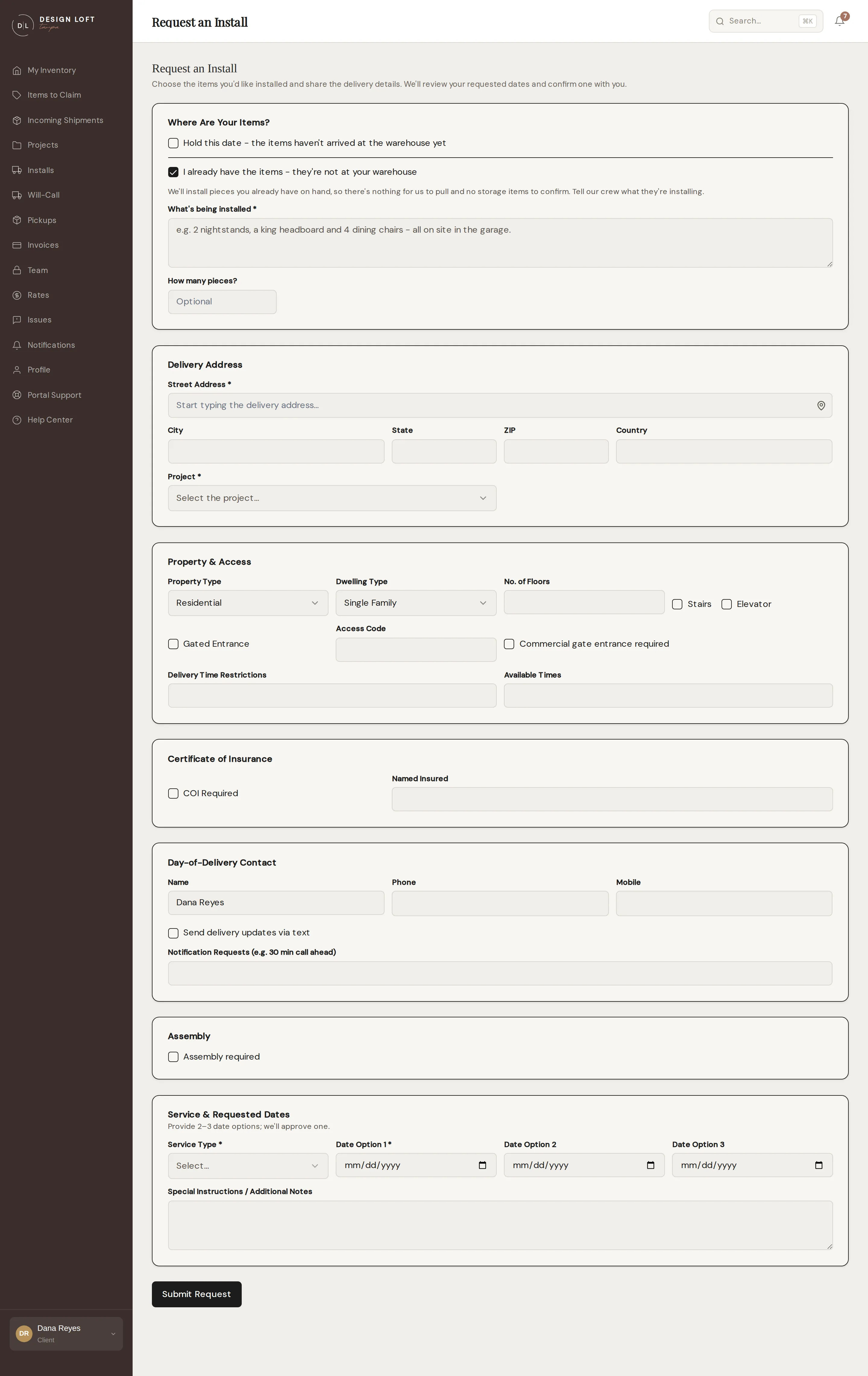Open the Select the project dropdown
Screen dimensions: 868x1376
(332, 498)
